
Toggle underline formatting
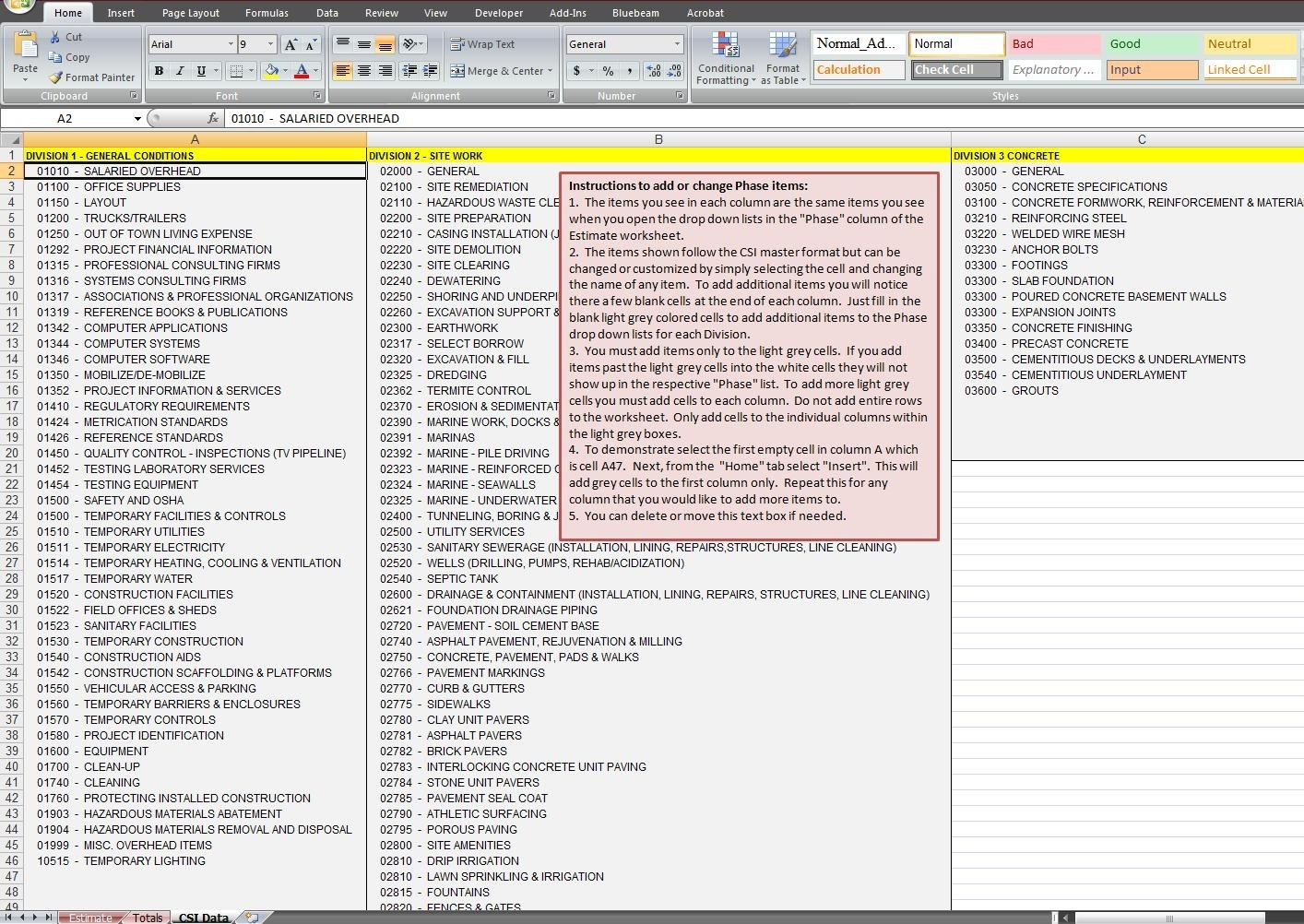coord(199,70)
